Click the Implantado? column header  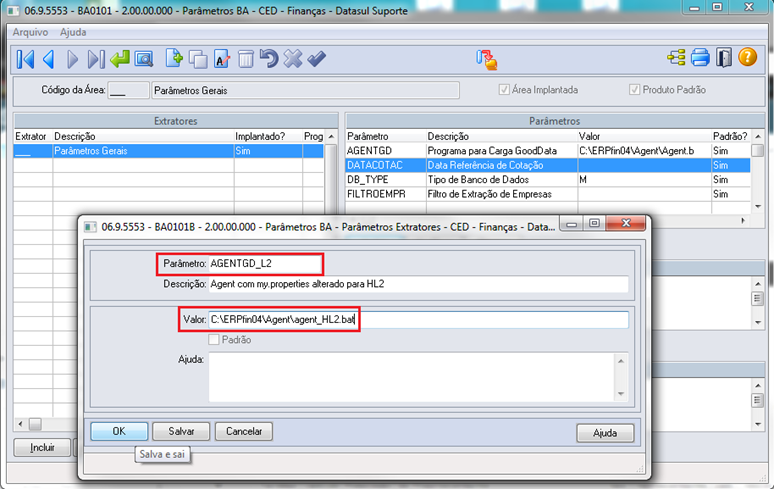point(268,136)
